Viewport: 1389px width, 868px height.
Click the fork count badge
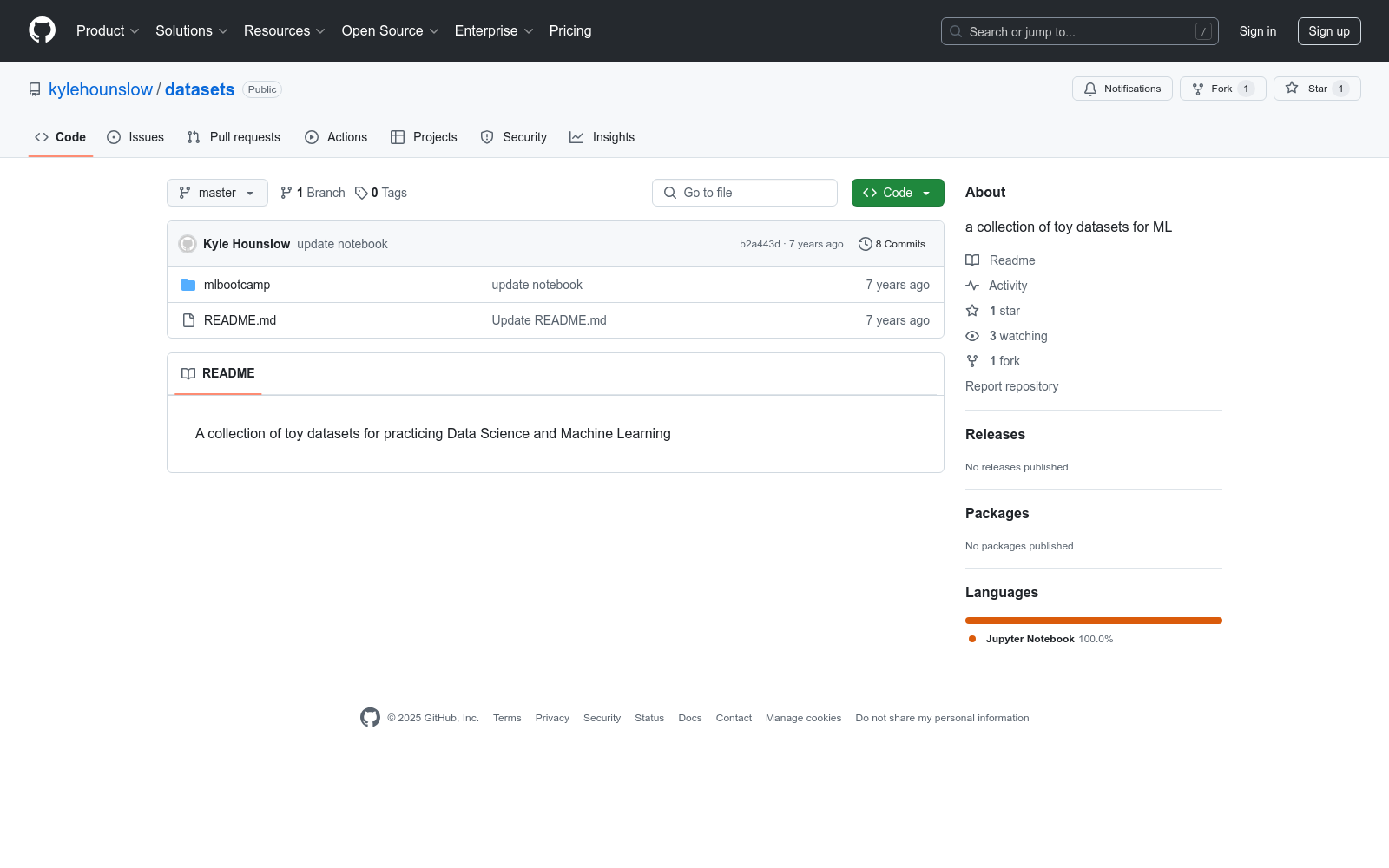click(x=1246, y=89)
